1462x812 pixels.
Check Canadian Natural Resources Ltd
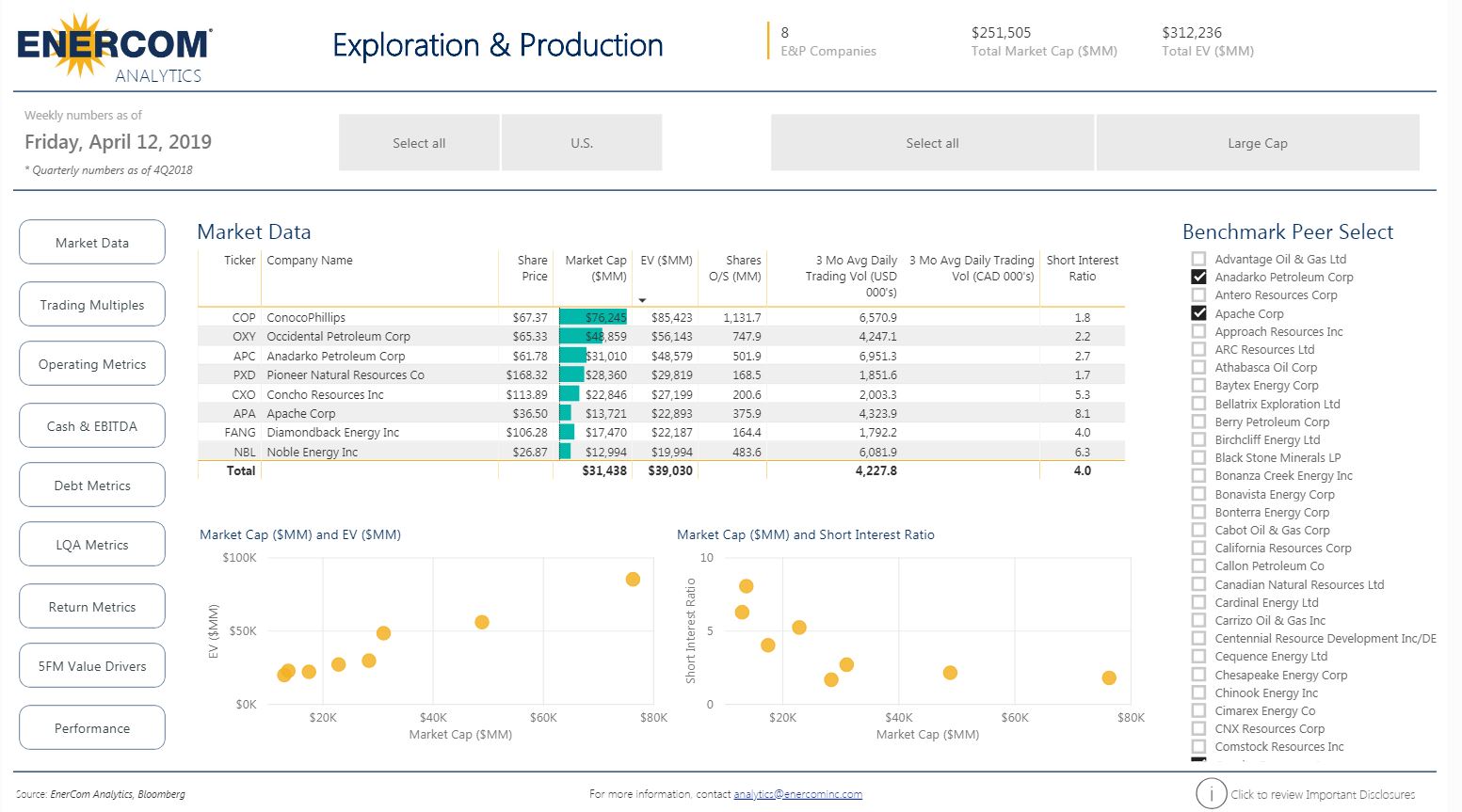point(1198,584)
